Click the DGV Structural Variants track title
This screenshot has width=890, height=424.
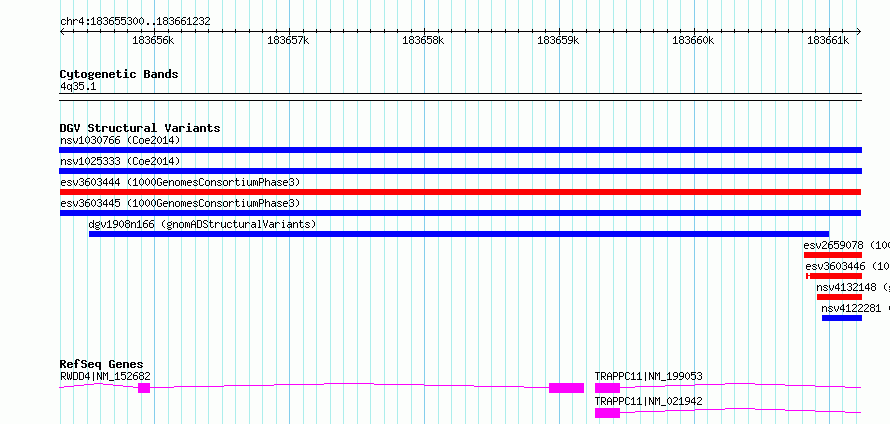140,128
